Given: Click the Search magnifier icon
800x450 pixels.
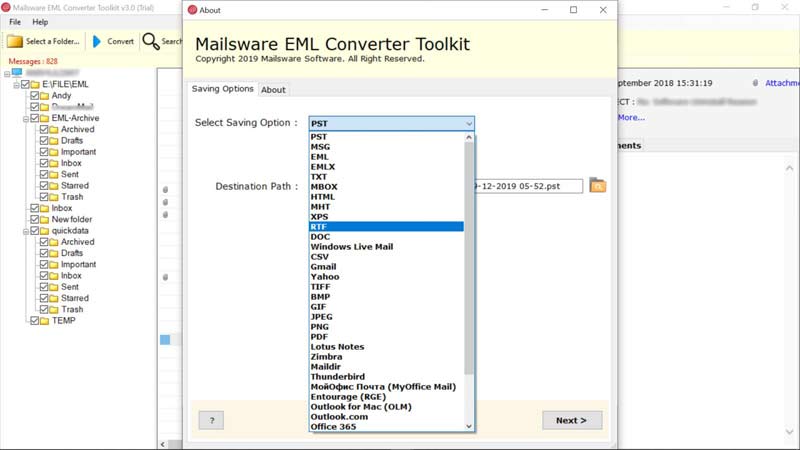Looking at the screenshot, I should pyautogui.click(x=151, y=41).
